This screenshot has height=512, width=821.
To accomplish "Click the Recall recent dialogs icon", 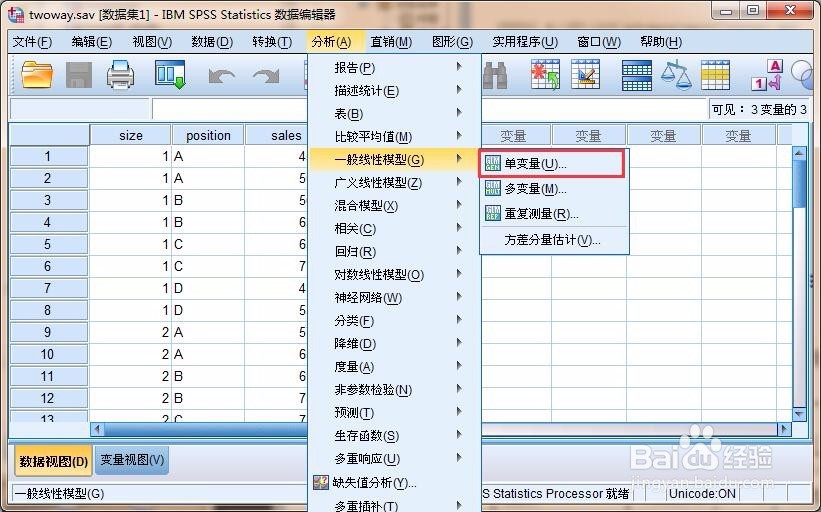I will (170, 75).
